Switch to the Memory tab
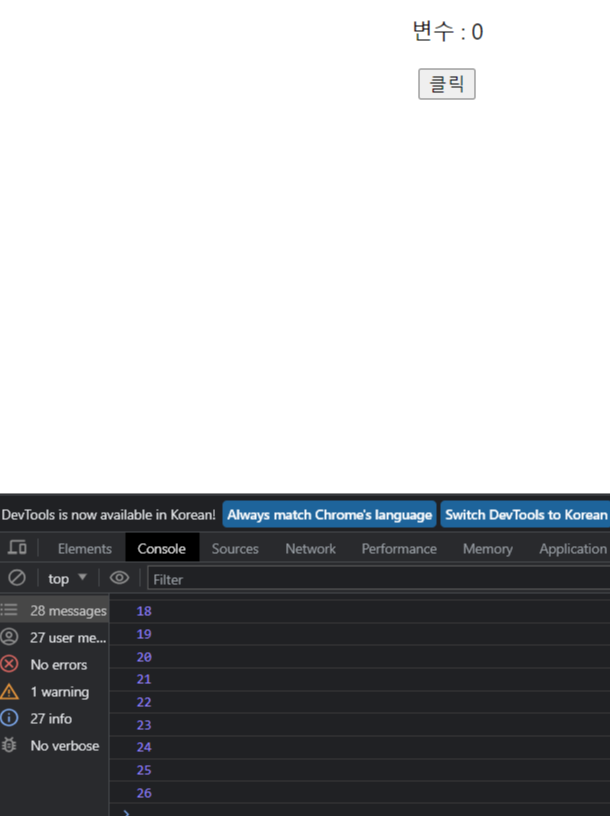This screenshot has width=610, height=816. click(x=488, y=549)
